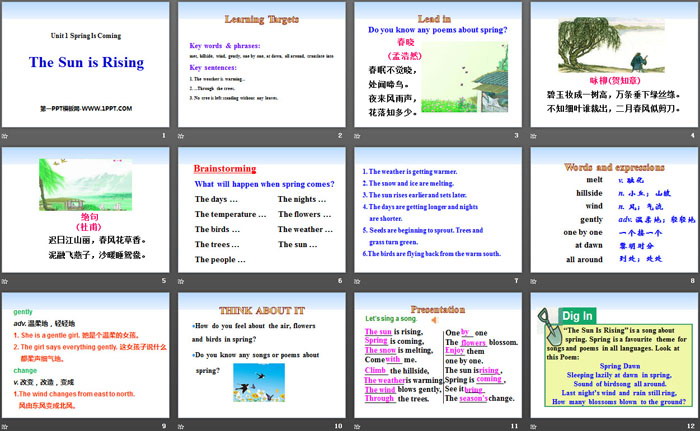Click the star icon below slide 7

(x=359, y=279)
